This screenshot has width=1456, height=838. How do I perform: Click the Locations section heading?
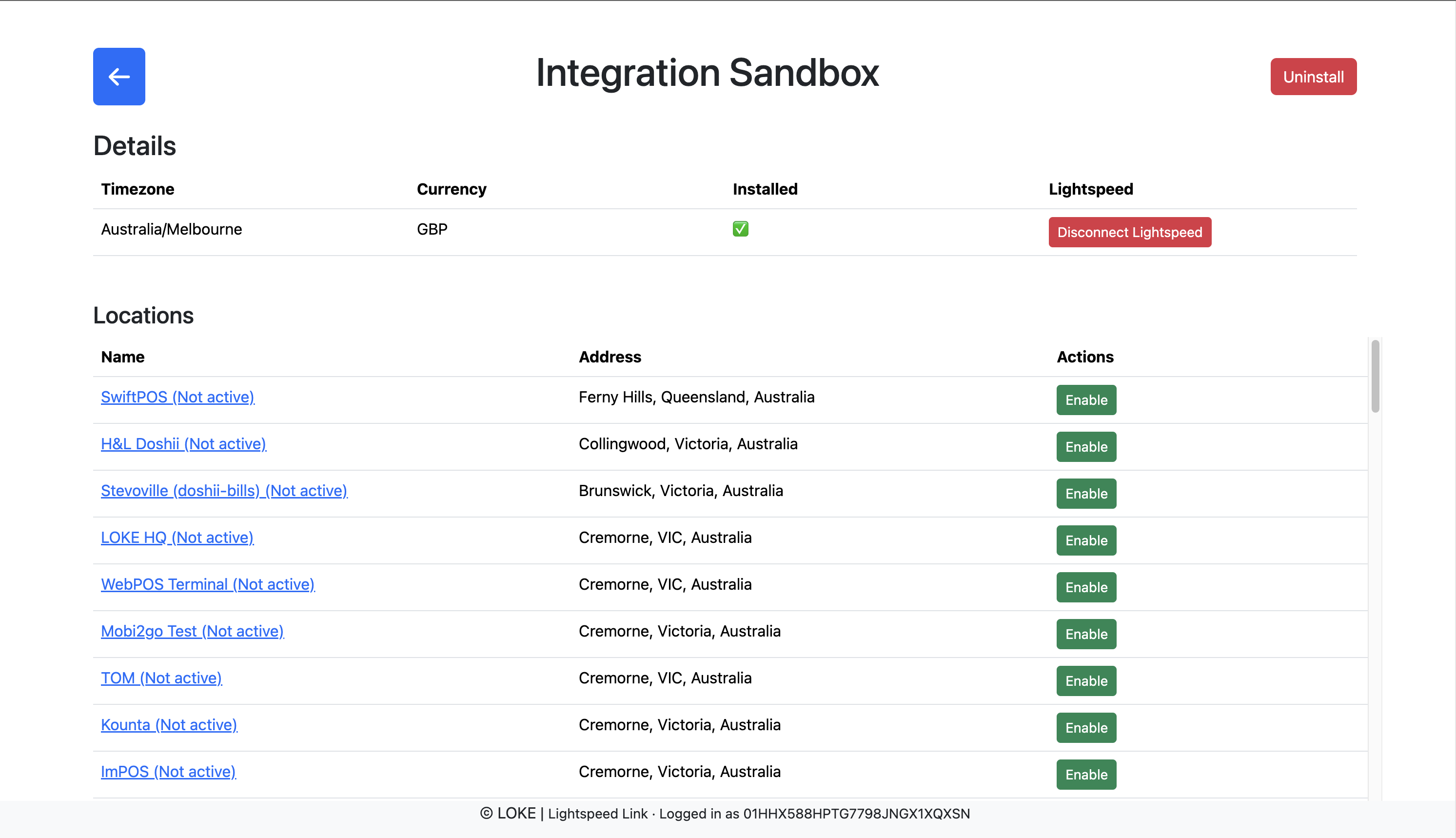point(143,316)
